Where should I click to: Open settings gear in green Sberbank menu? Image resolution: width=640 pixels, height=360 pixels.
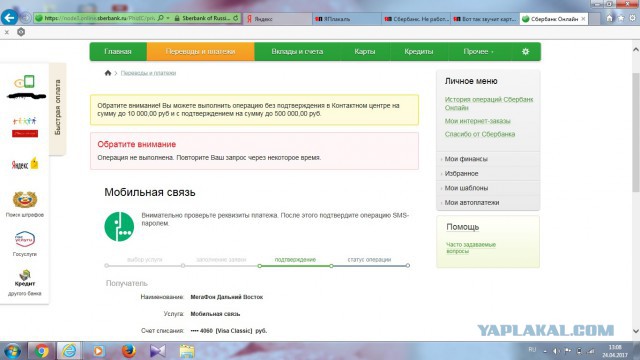(525, 51)
